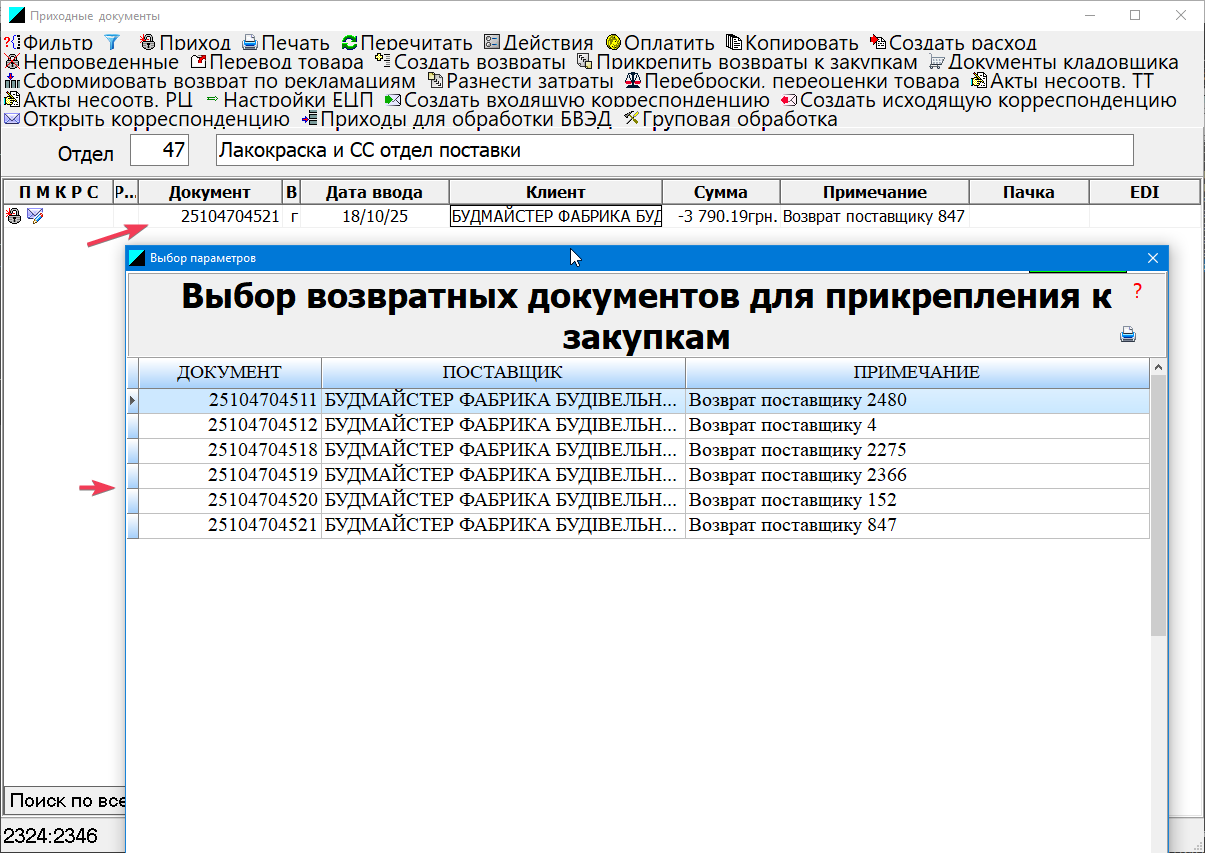
Task: Click the red question mark help icon
Action: coord(1137,292)
